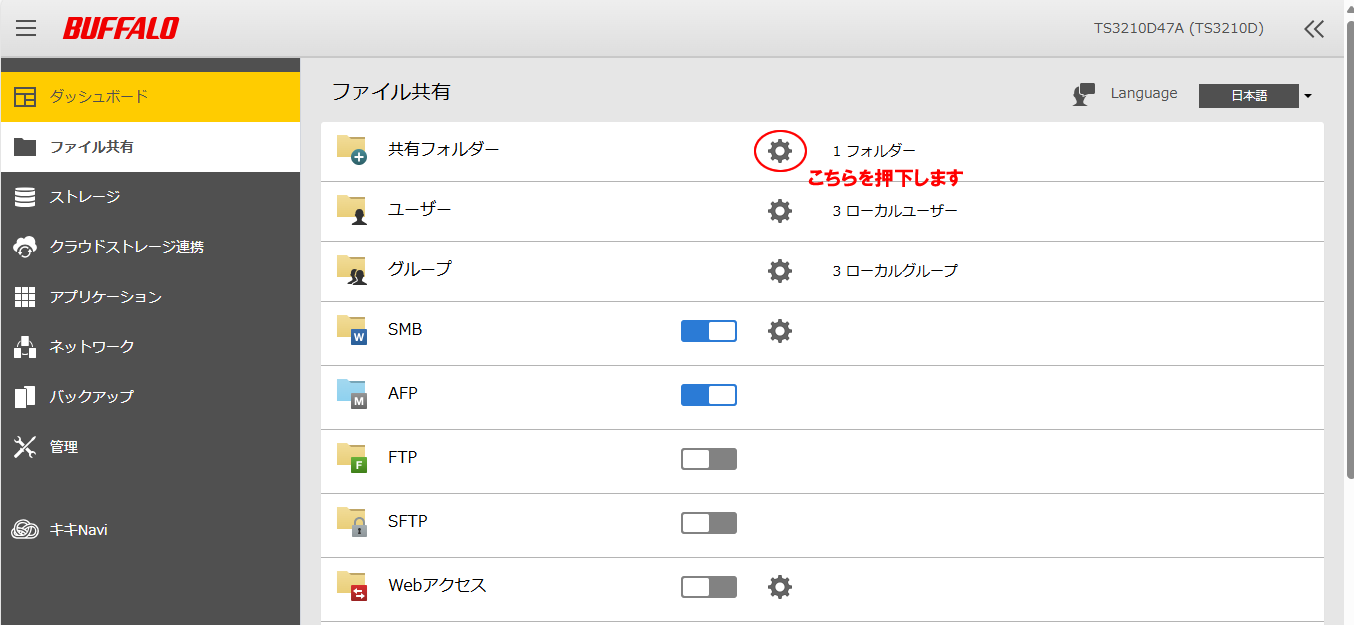Open 管理 section
The height and width of the screenshot is (625, 1354).
coord(150,447)
